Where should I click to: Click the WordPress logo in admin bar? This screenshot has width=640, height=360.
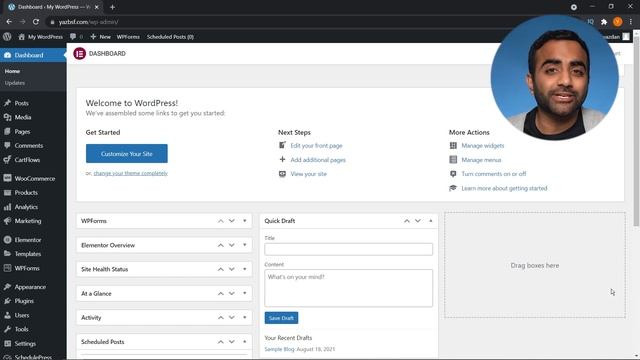(x=7, y=37)
